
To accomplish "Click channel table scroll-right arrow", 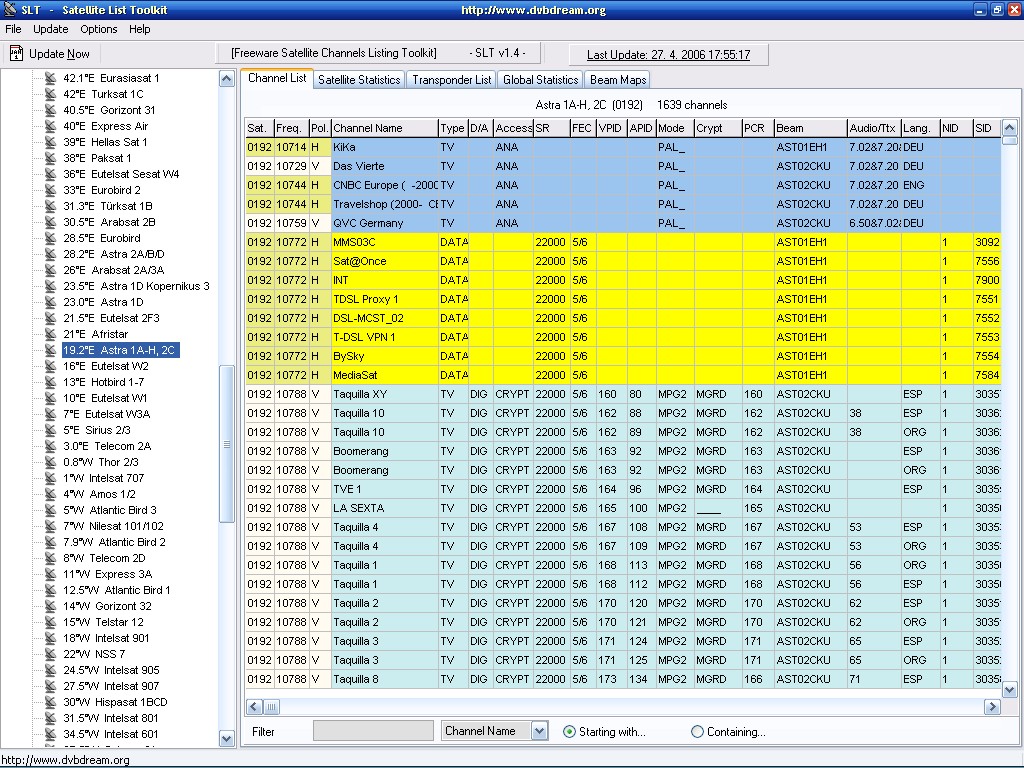I will [992, 707].
